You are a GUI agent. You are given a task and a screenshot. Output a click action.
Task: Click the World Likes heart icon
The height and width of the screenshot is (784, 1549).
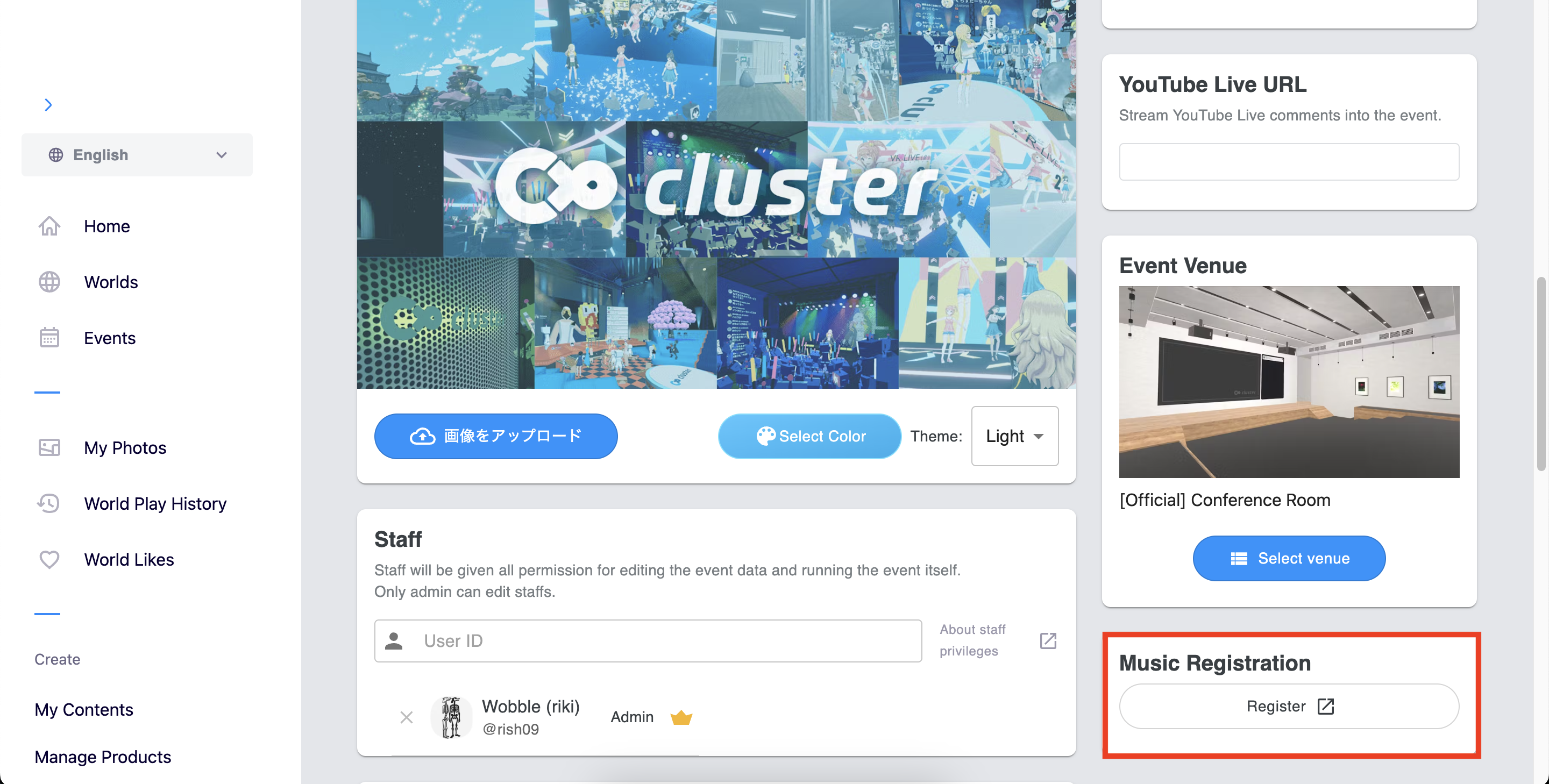pos(49,559)
